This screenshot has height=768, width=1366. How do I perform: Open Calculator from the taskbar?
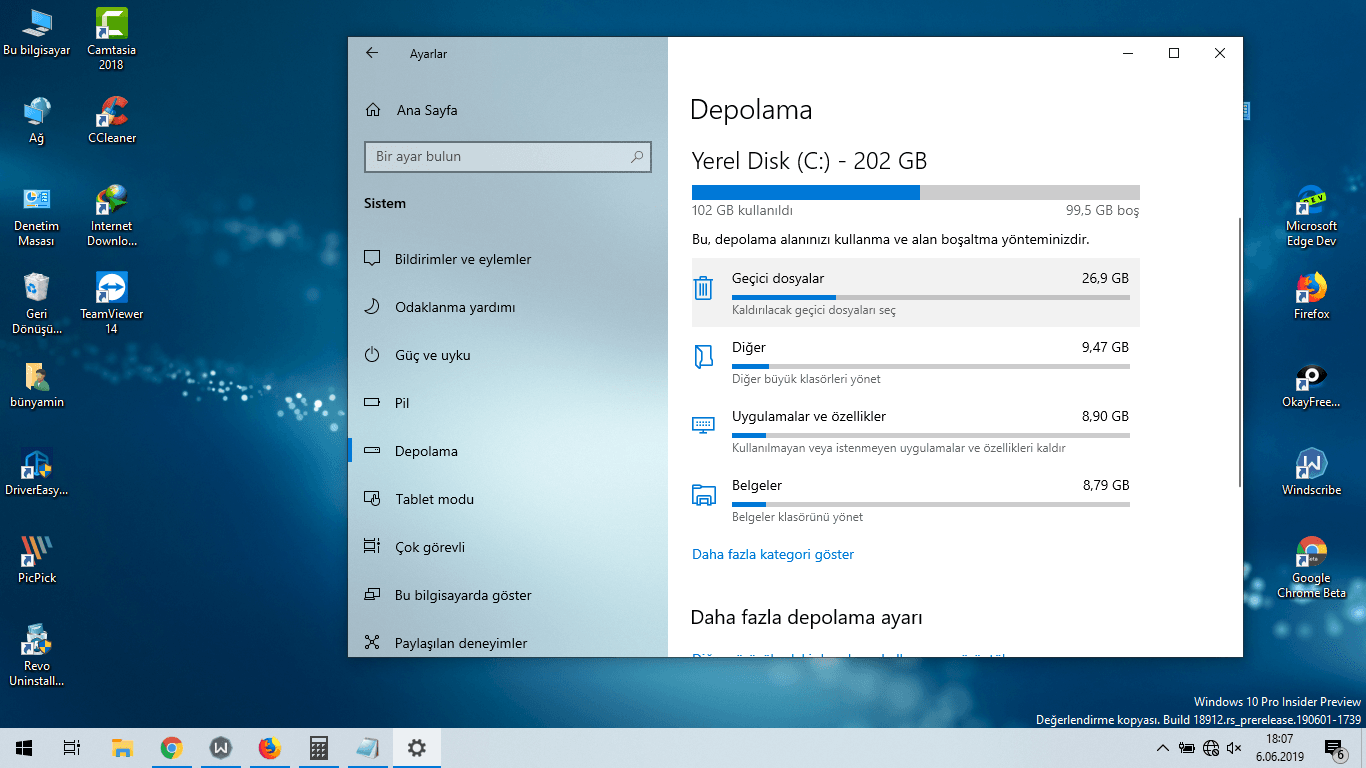(319, 748)
